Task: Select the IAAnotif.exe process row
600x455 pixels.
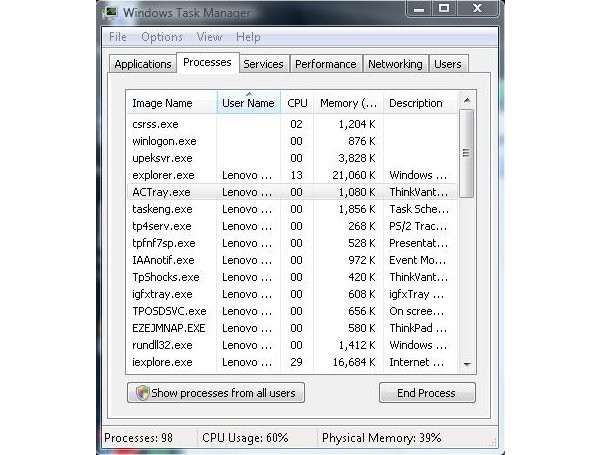Action: point(292,260)
